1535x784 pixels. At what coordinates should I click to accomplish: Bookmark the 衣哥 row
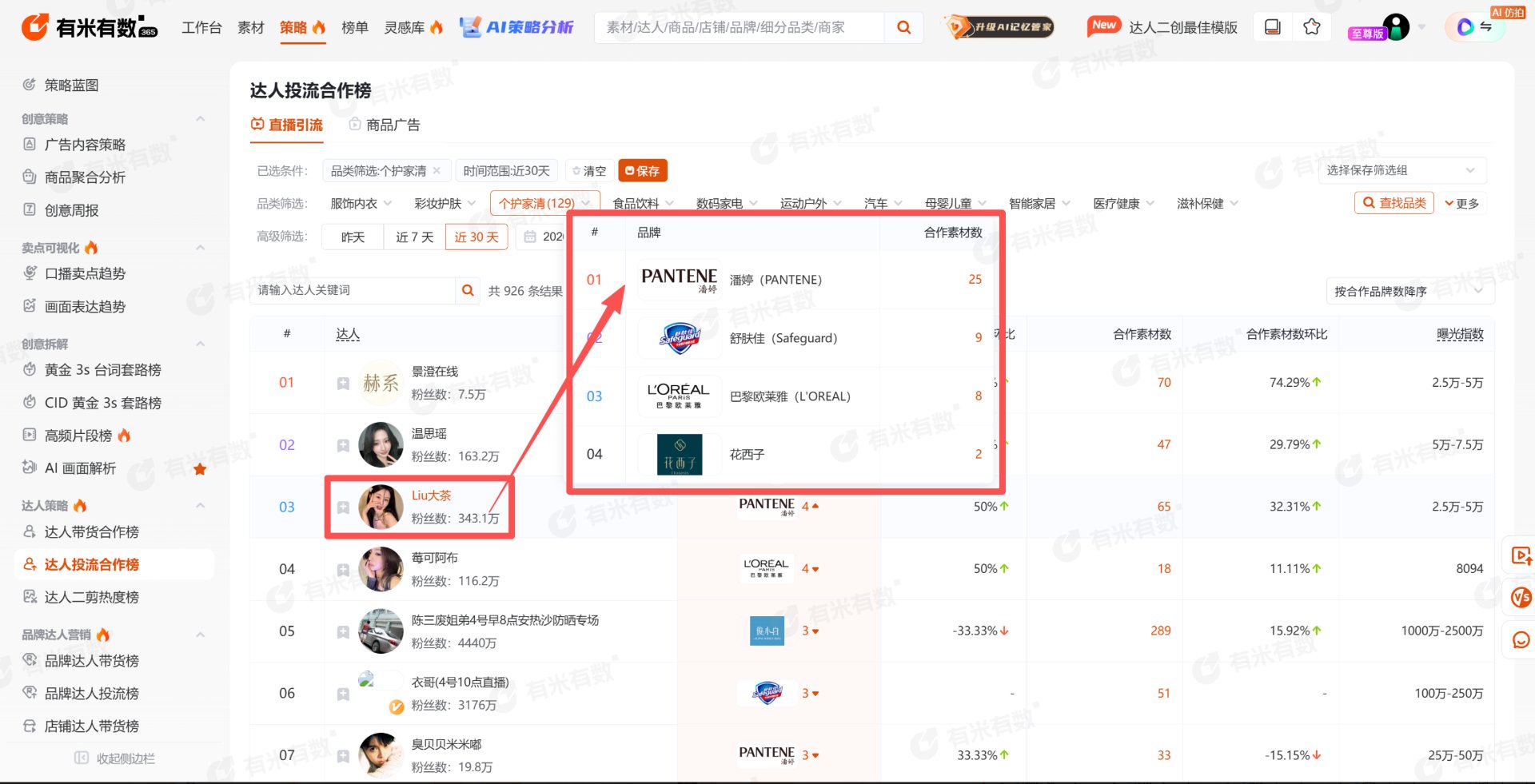tap(343, 694)
